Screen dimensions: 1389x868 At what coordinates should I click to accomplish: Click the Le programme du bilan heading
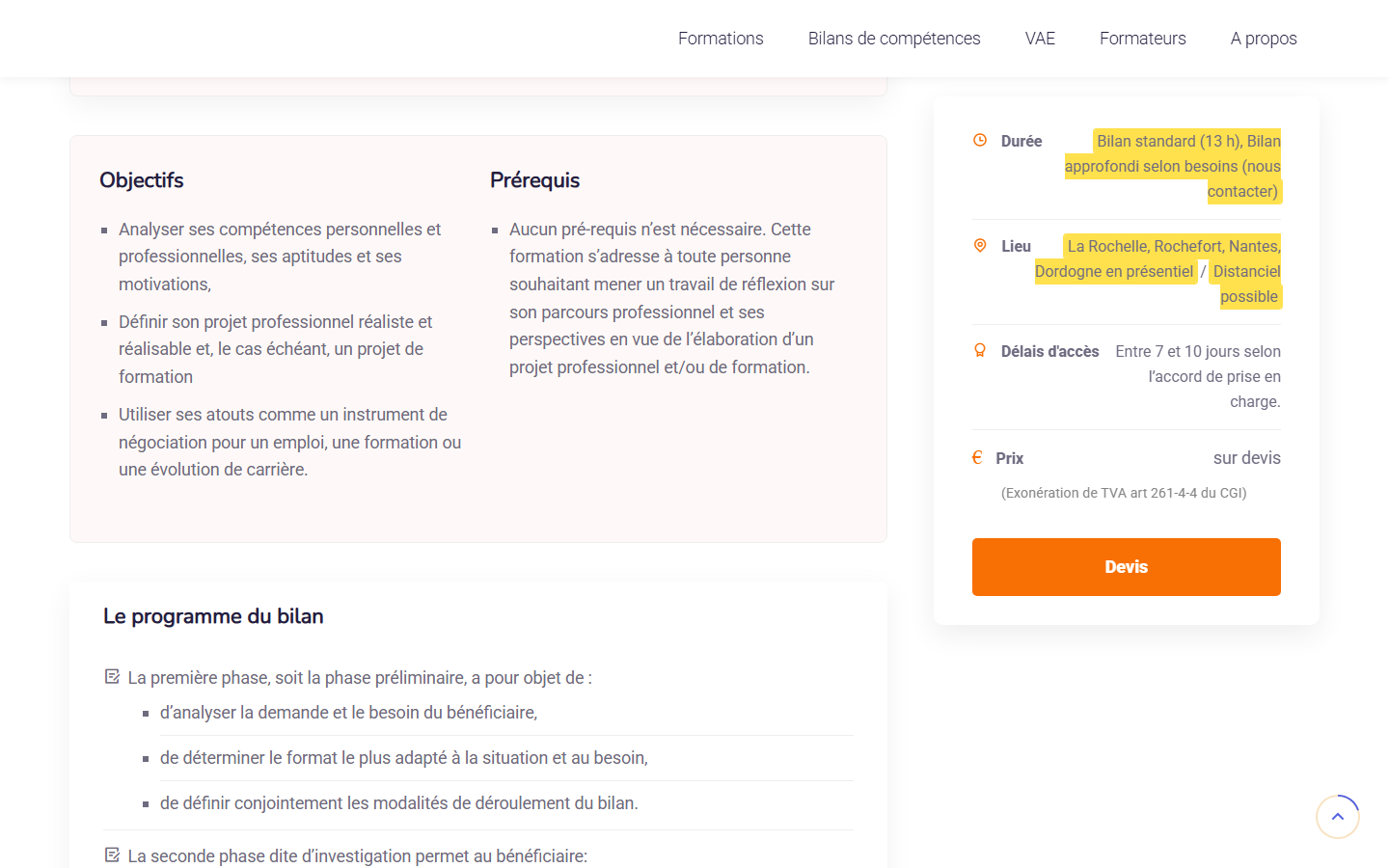tap(213, 616)
